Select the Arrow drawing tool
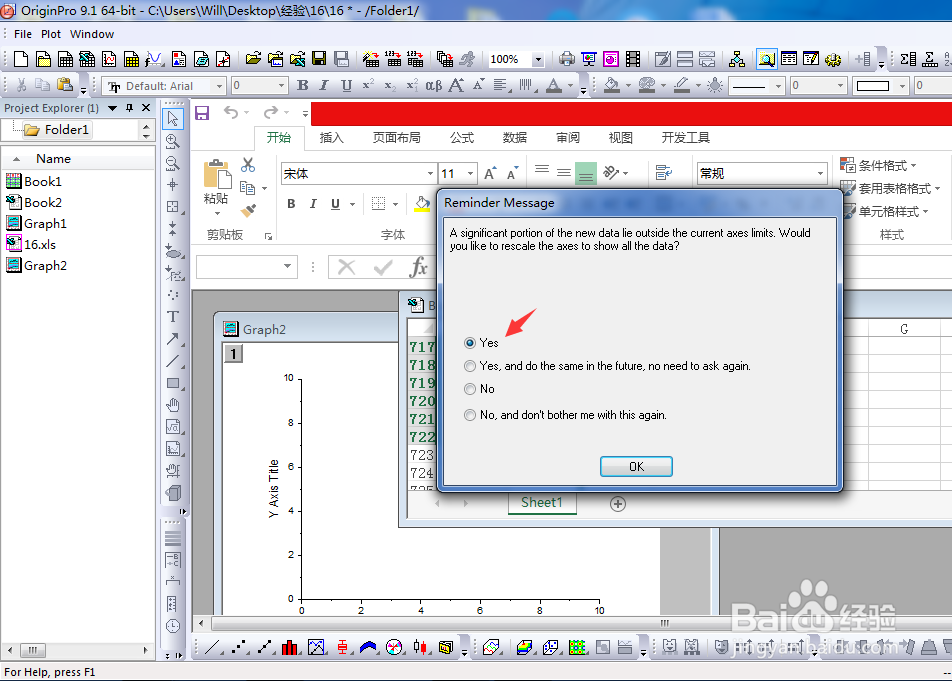Screen dimensions: 952x681 click(173, 339)
